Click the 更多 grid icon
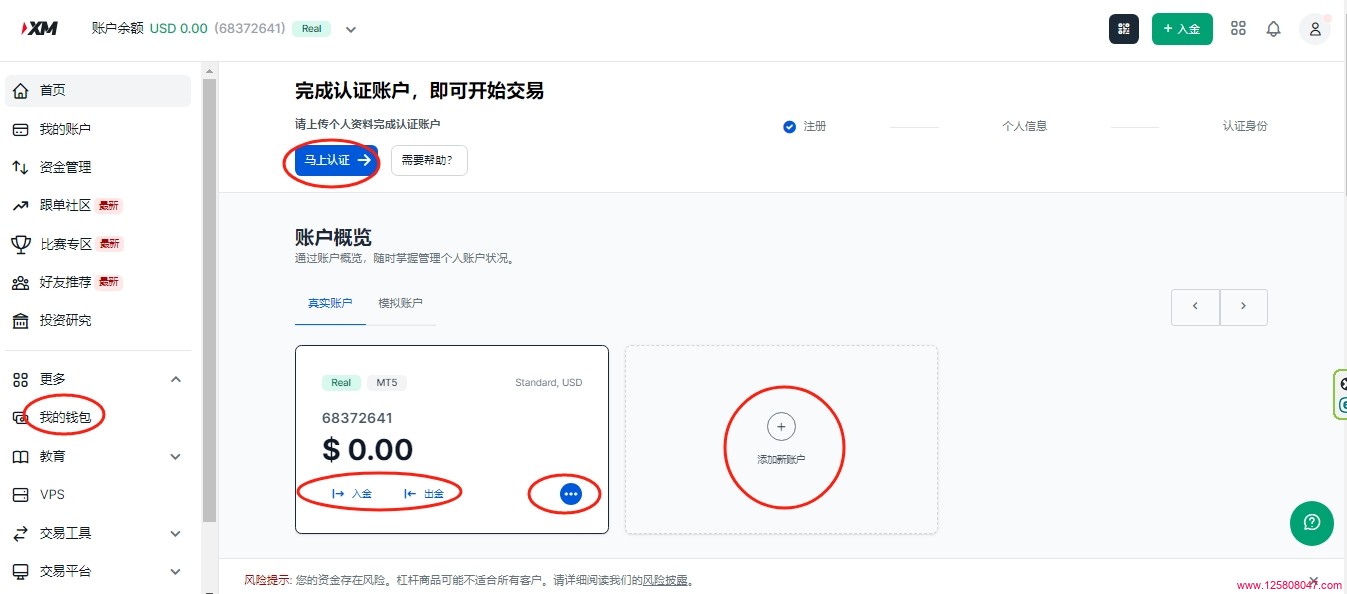This screenshot has height=594, width=1347. click(20, 379)
